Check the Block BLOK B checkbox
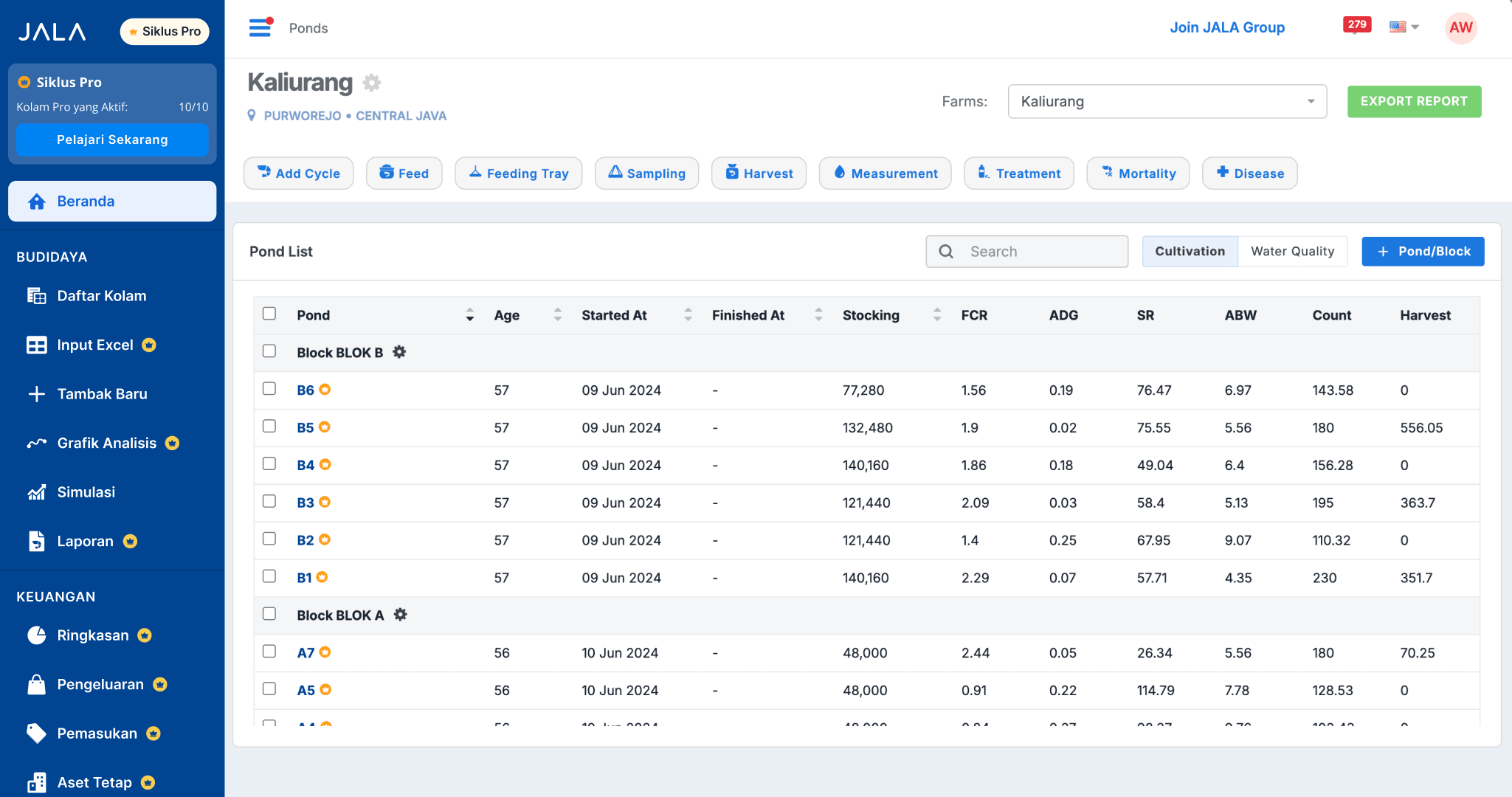 point(269,351)
